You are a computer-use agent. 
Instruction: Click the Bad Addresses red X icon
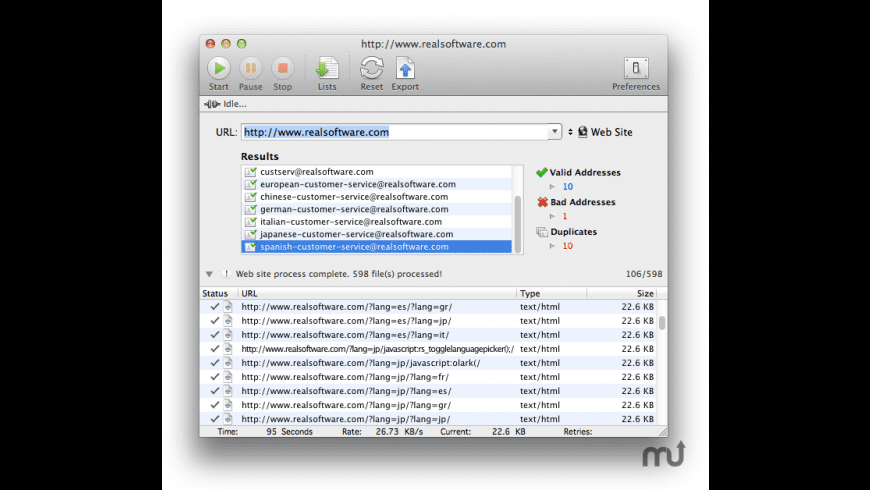point(543,202)
